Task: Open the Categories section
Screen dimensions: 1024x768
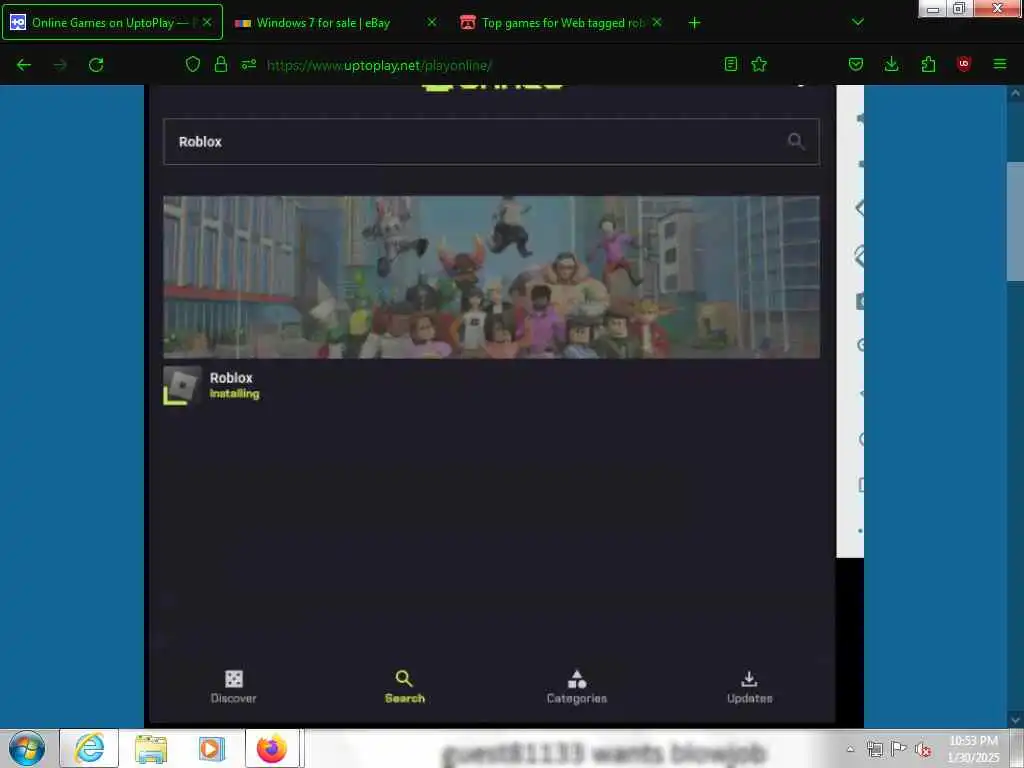Action: click(x=577, y=687)
